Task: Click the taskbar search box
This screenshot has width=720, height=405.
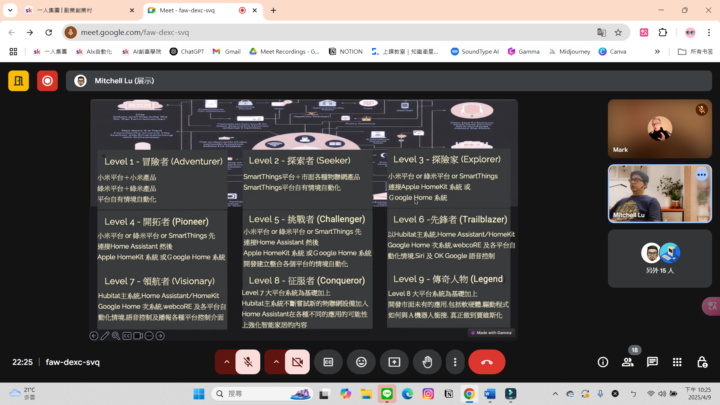Action: click(x=262, y=394)
